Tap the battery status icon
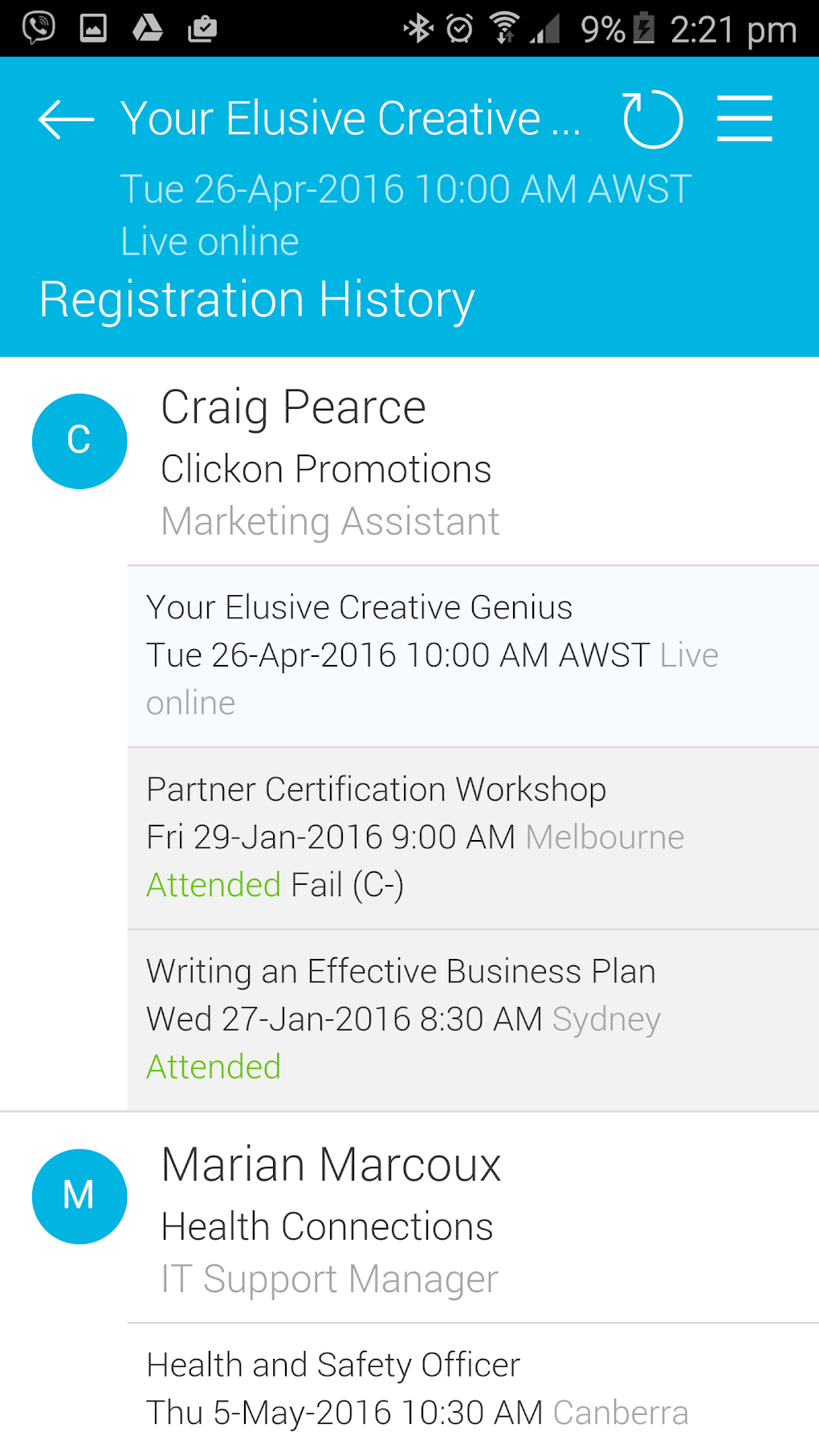 pos(644,29)
